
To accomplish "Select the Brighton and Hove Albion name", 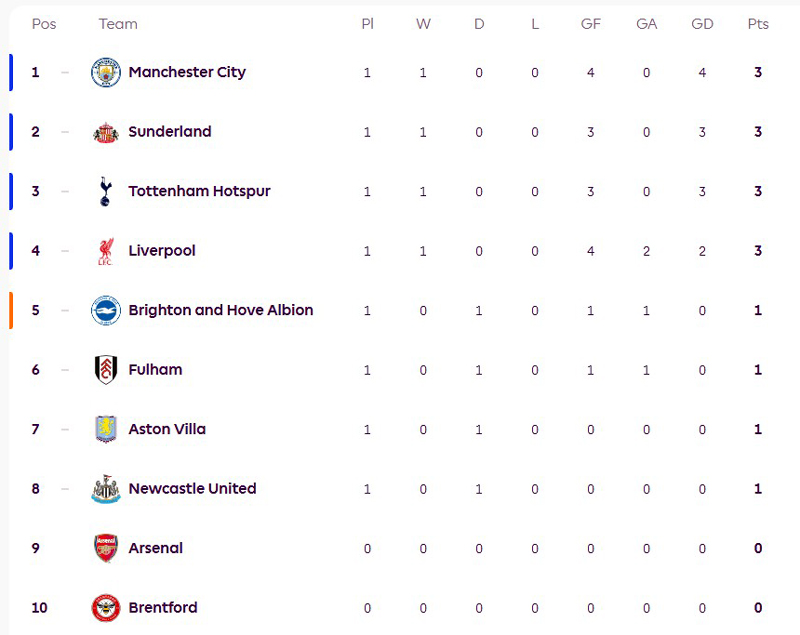I will coord(220,310).
